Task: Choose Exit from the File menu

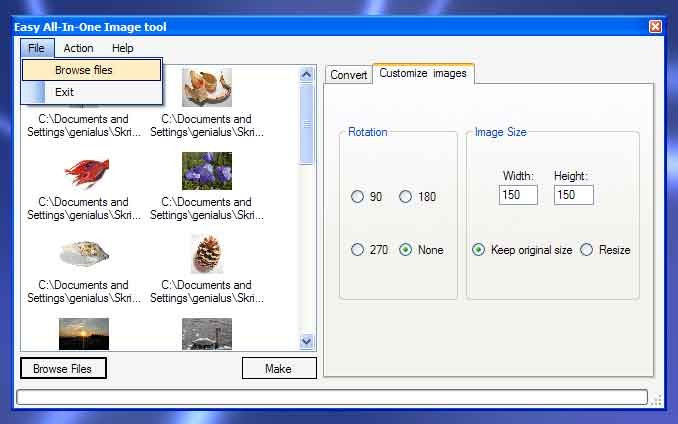Action: pos(92,92)
